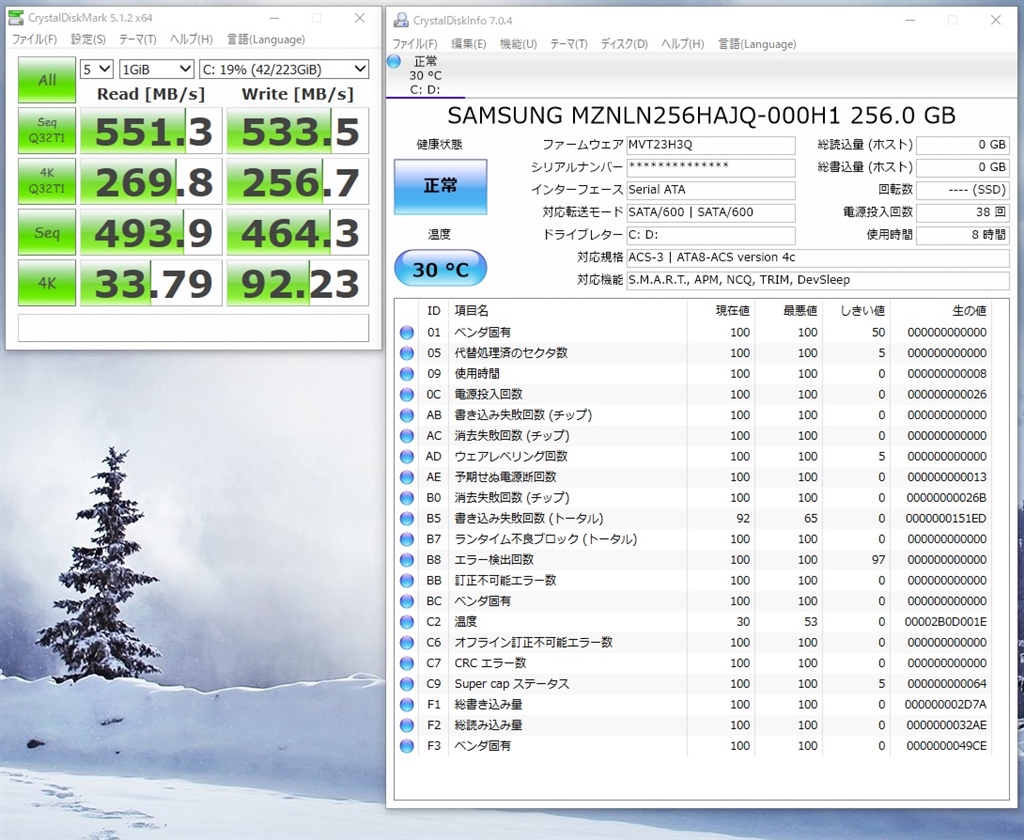Click the CrystalDiskMark title bar app icon

click(x=16, y=18)
